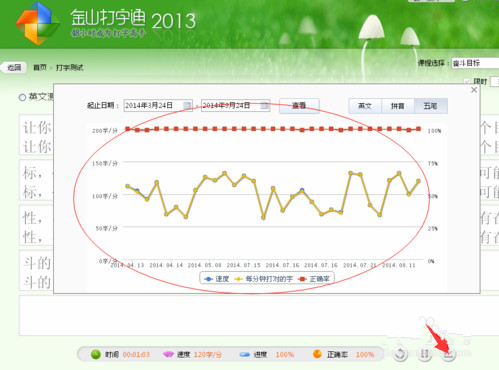Click the pink speed icon
499x370 pixels.
[x=168, y=354]
